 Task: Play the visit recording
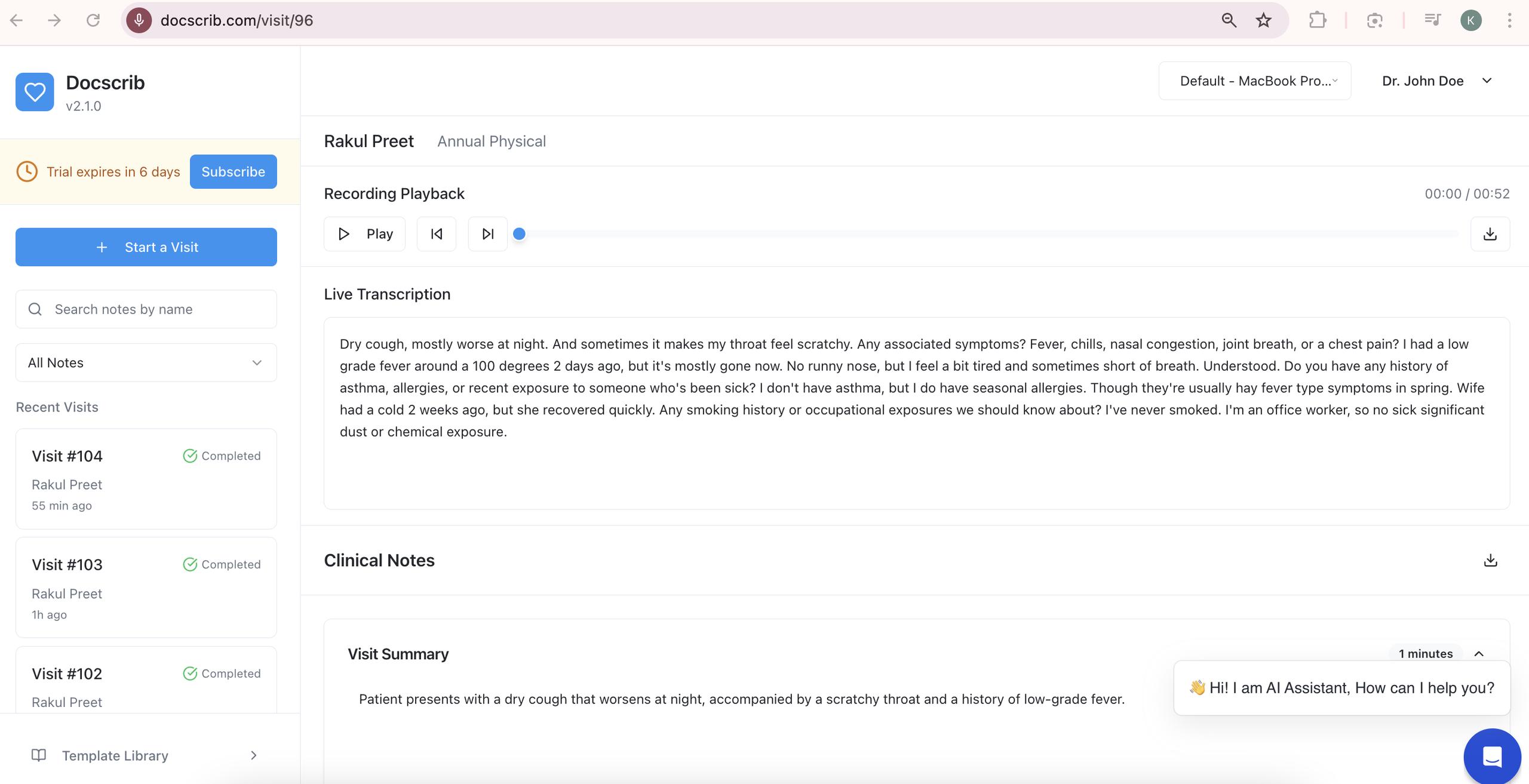(364, 234)
